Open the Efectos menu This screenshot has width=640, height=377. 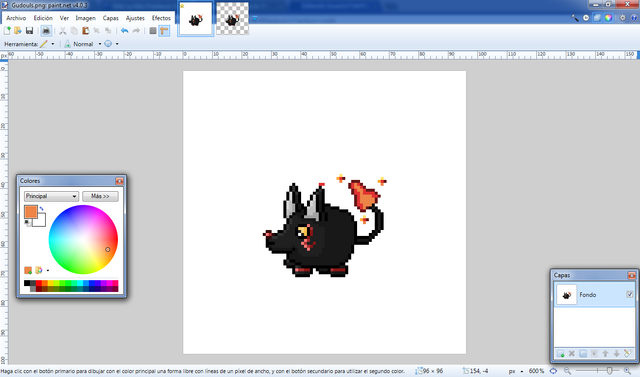click(x=161, y=18)
